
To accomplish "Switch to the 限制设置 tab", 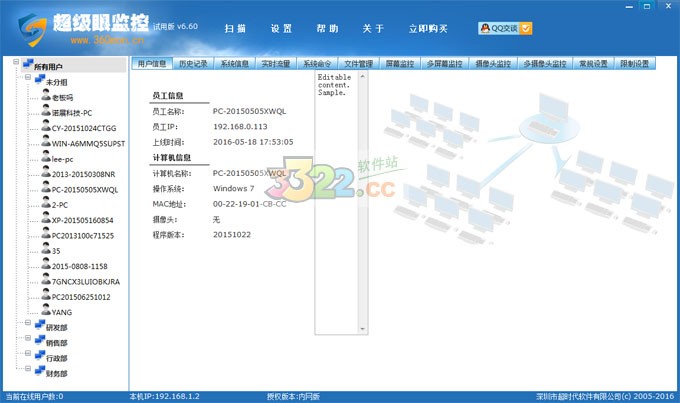I will [x=634, y=64].
